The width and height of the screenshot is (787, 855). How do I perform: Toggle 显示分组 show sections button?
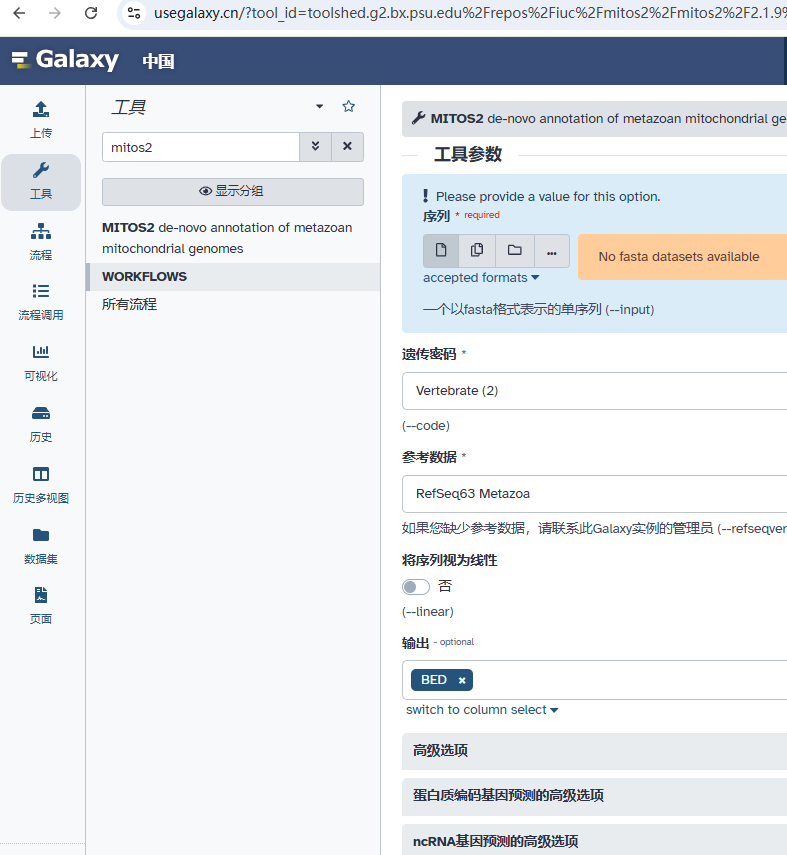(233, 191)
